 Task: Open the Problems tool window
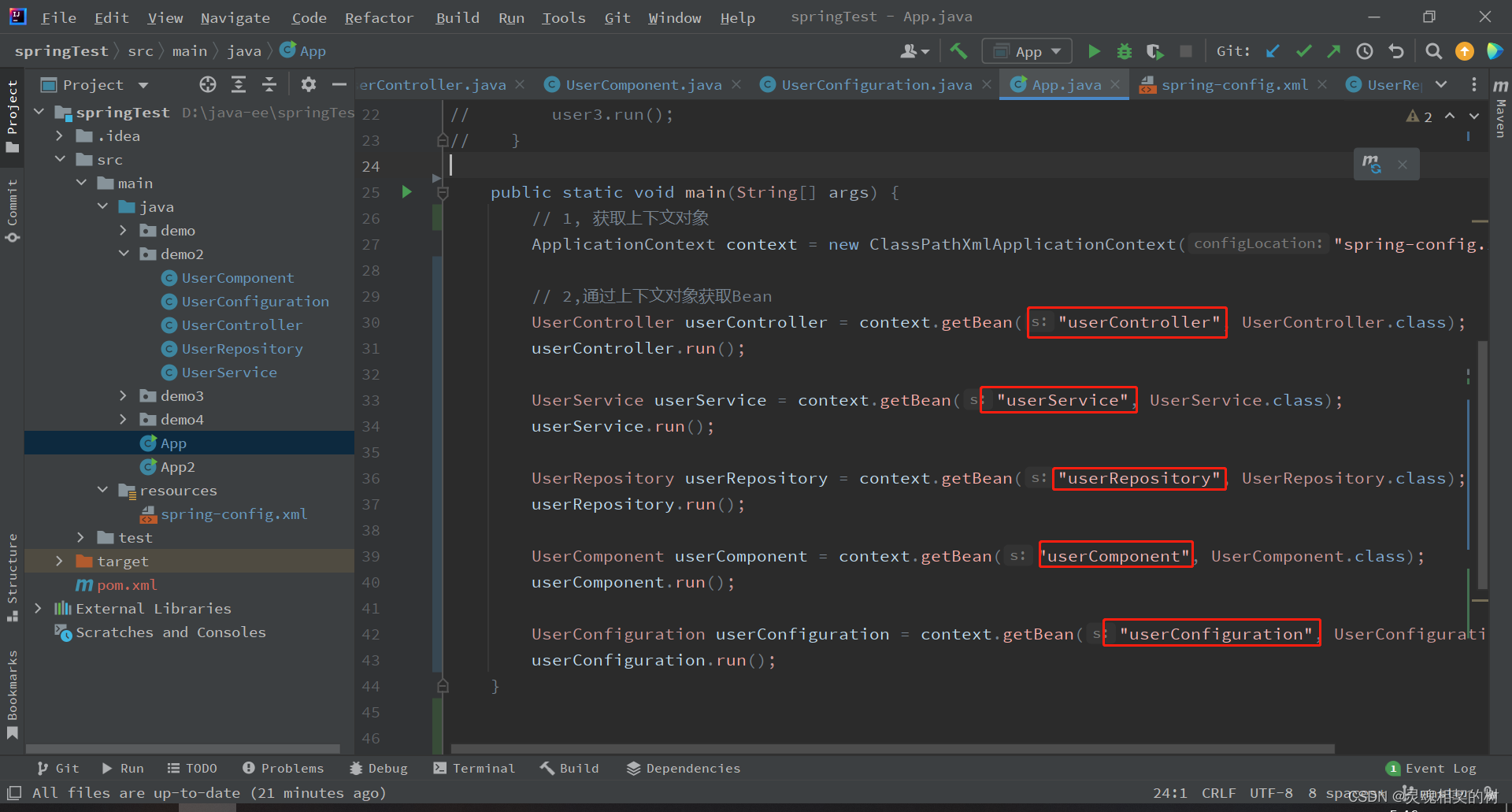tap(283, 768)
